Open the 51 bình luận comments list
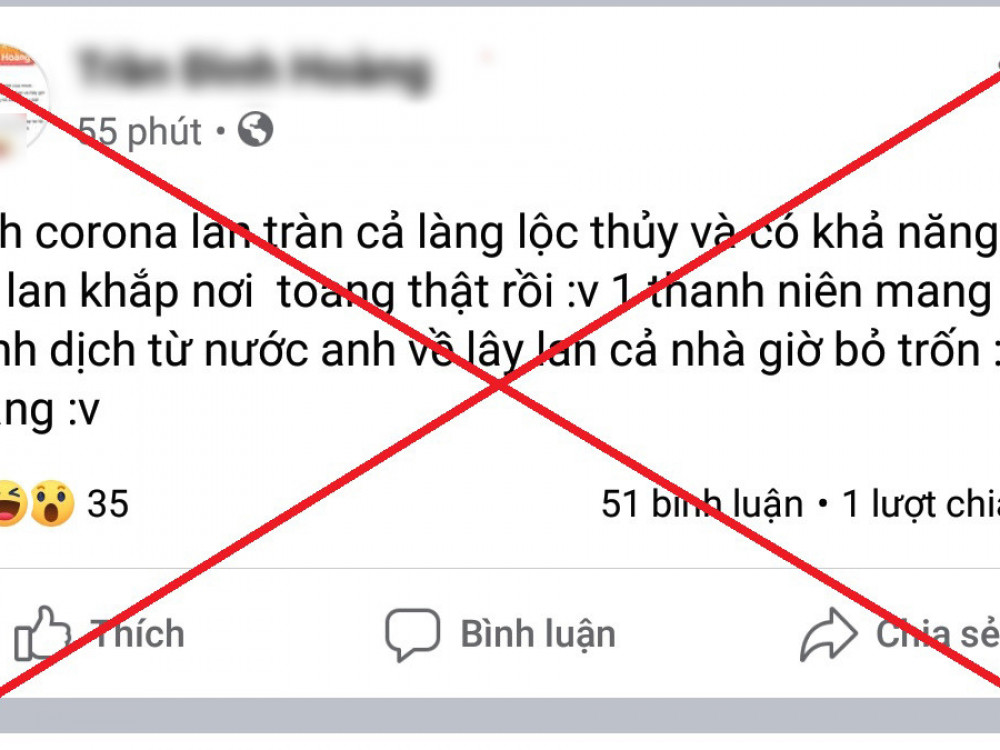Screen dimensions: 1000x750 702,504
